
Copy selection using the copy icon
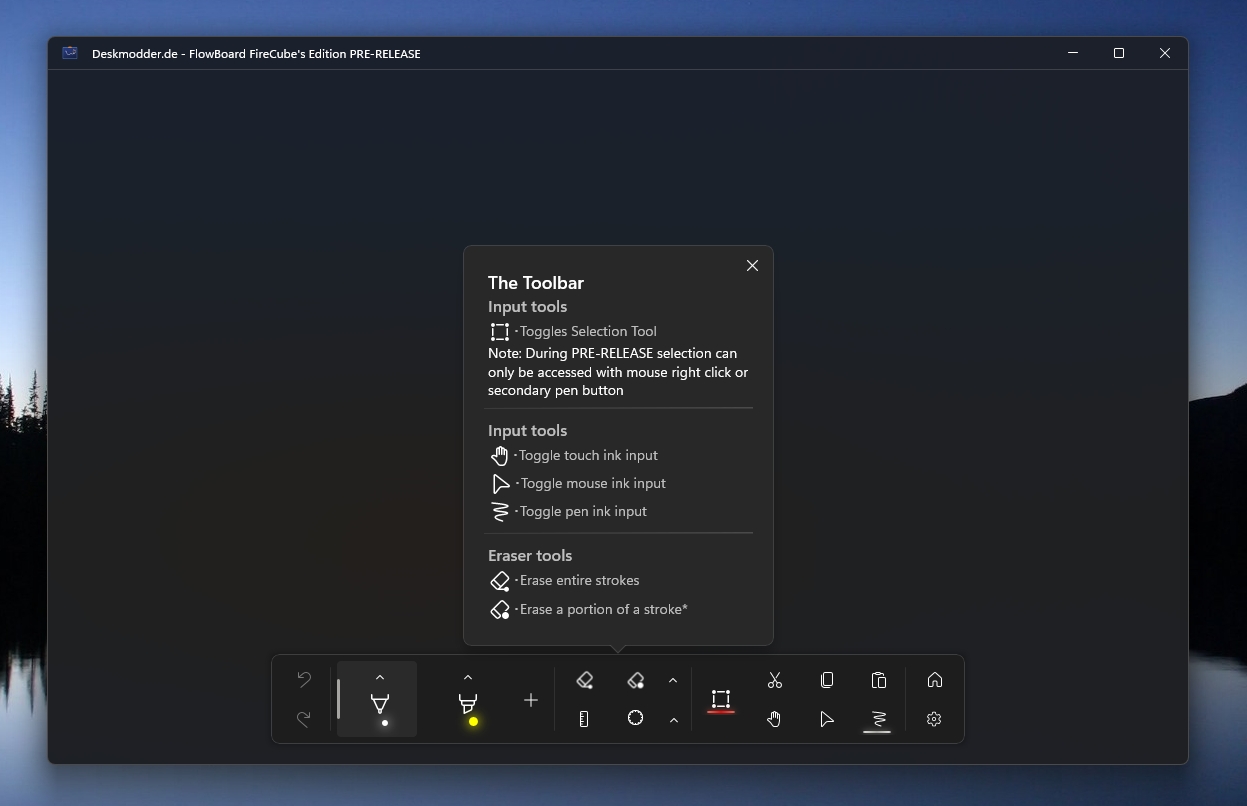(x=827, y=681)
